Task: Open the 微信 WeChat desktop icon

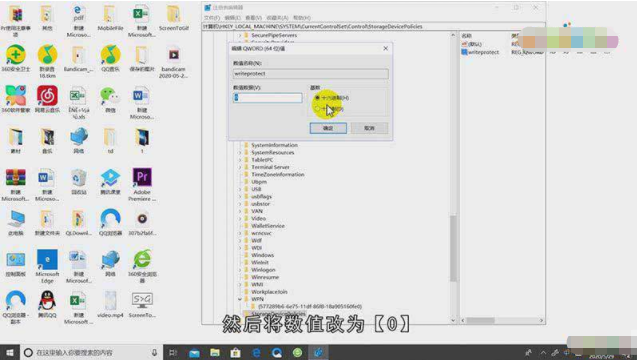Action: (110, 99)
